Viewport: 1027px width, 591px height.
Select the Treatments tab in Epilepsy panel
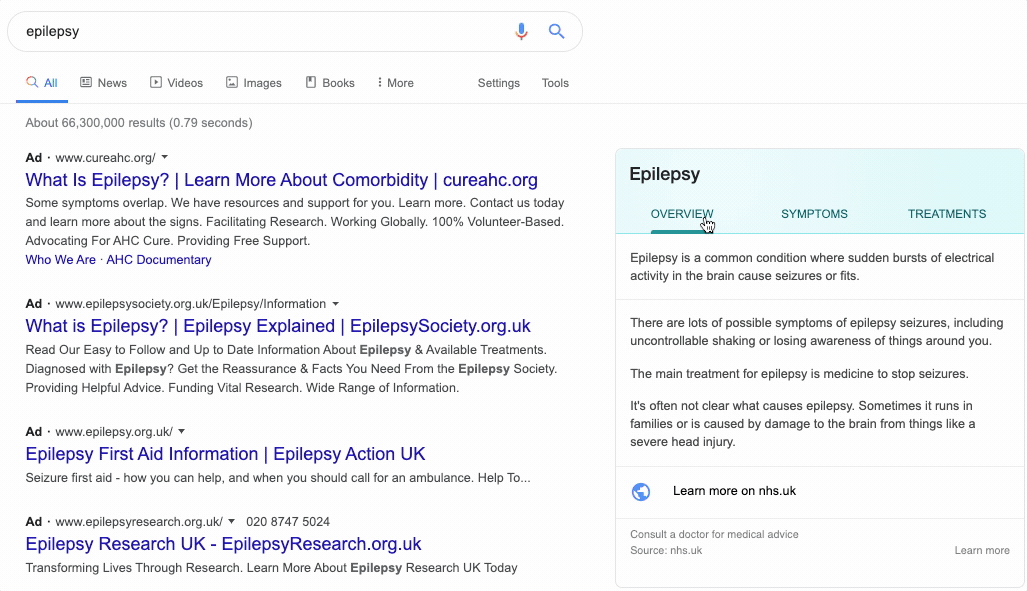946,214
